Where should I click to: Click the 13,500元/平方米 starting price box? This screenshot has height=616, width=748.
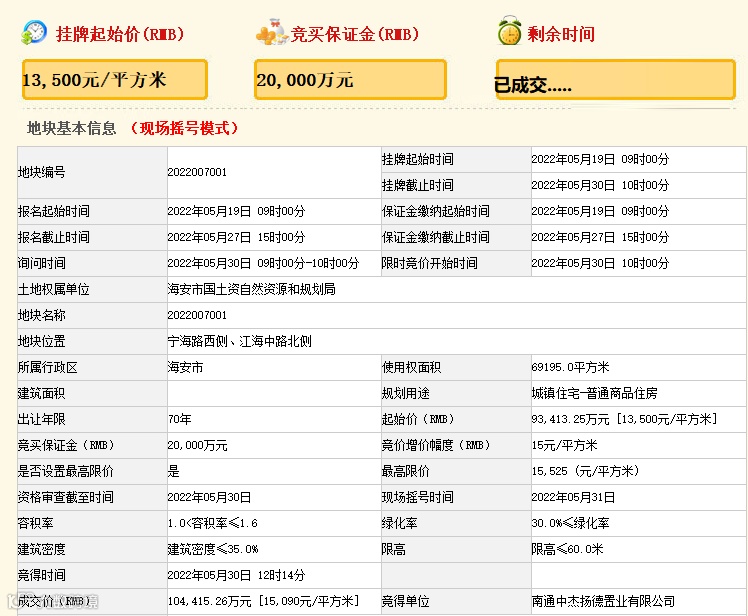click(x=115, y=80)
